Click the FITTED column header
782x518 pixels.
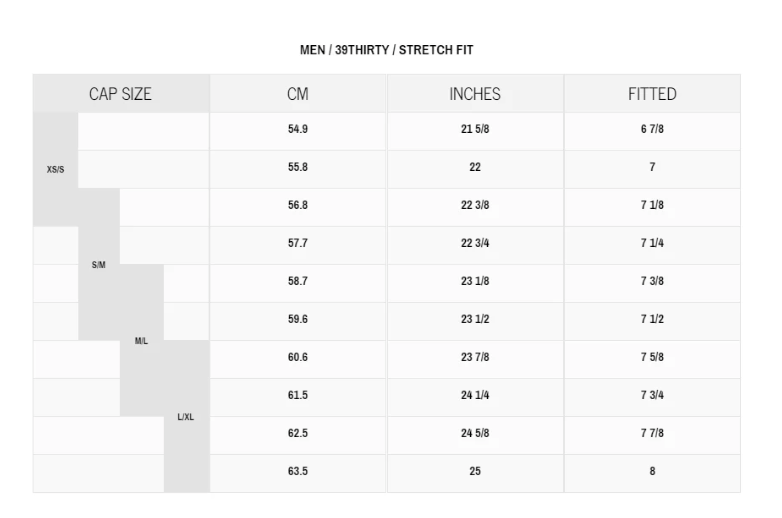(652, 94)
